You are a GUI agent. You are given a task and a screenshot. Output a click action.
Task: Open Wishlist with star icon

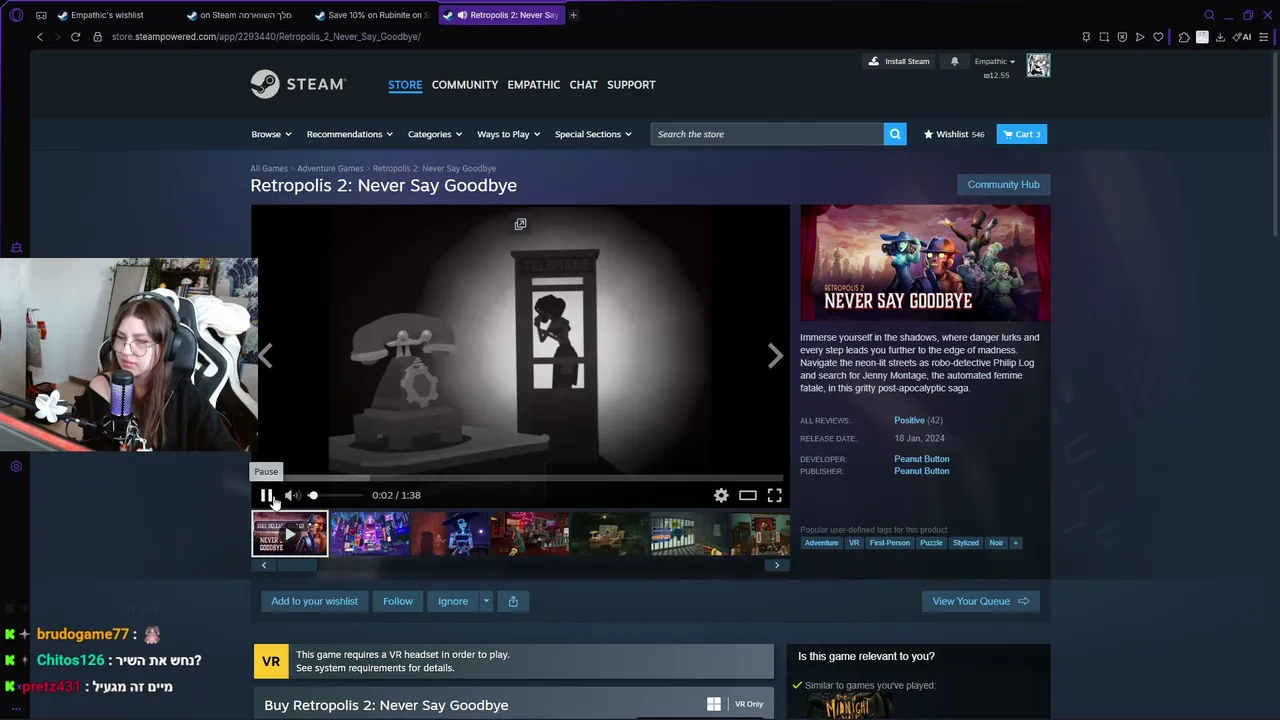(954, 134)
